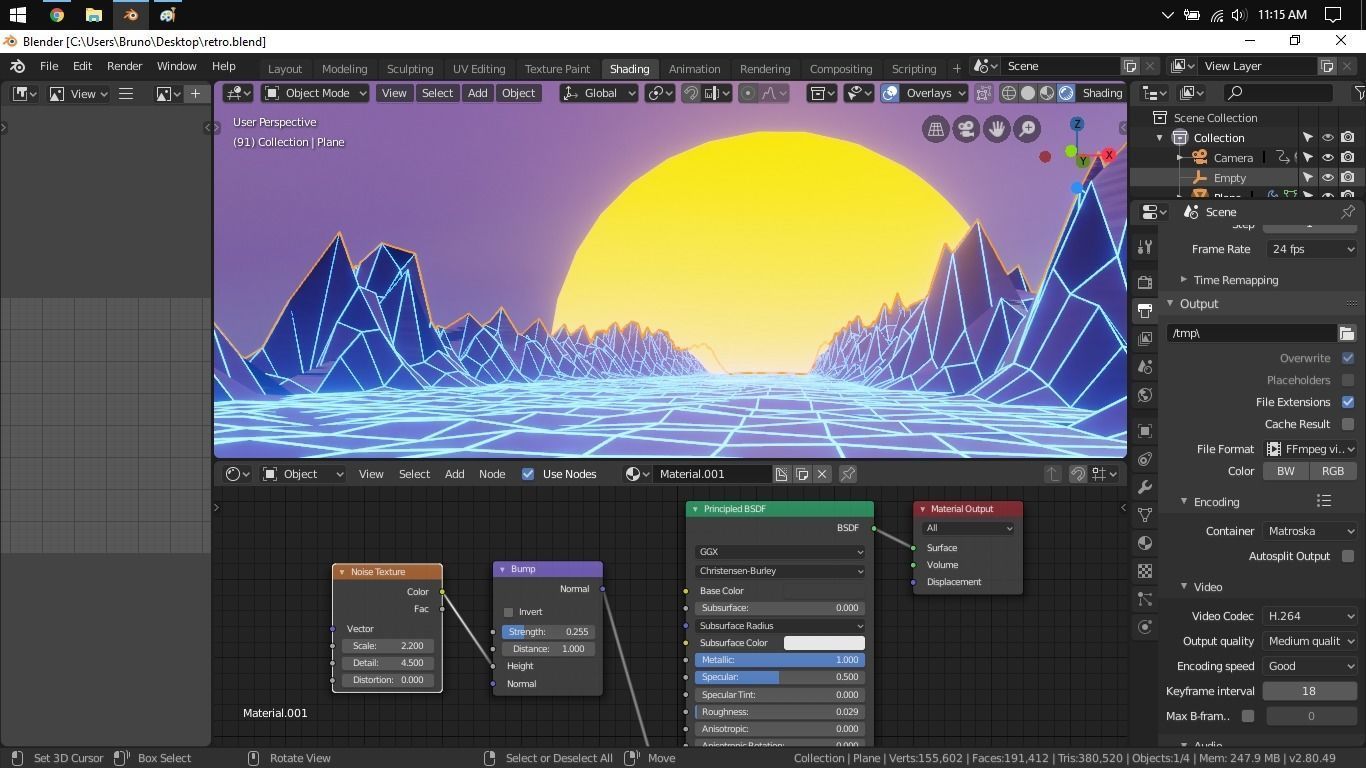Open the Render properties tab

(1145, 282)
